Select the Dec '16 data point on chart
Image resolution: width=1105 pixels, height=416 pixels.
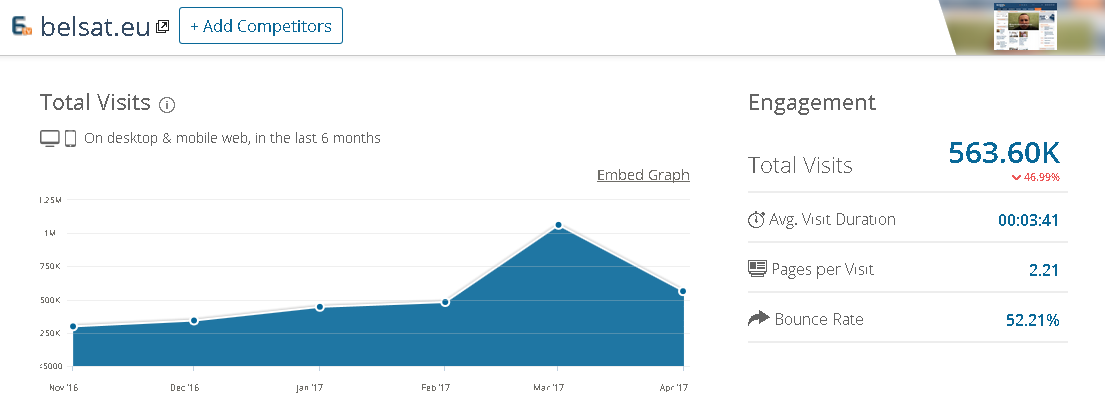(x=194, y=321)
